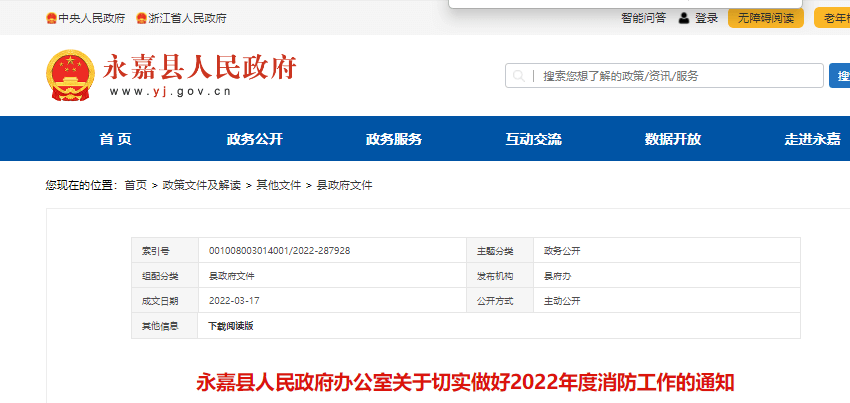The width and height of the screenshot is (850, 403).
Task: Click the emblem icon beside 浙江省人民政府
Action: tap(141, 18)
